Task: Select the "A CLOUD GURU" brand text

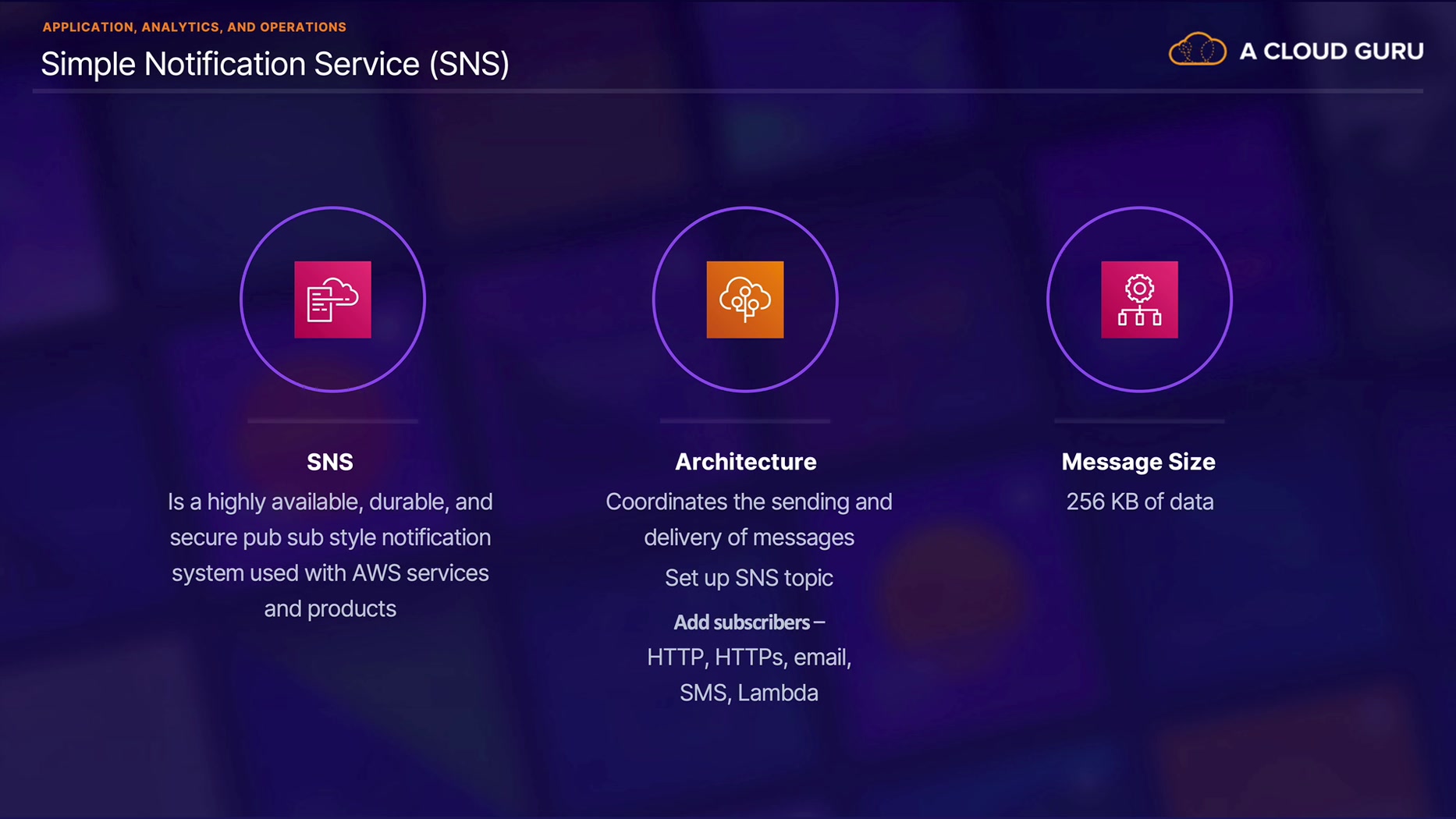Action: click(x=1331, y=51)
